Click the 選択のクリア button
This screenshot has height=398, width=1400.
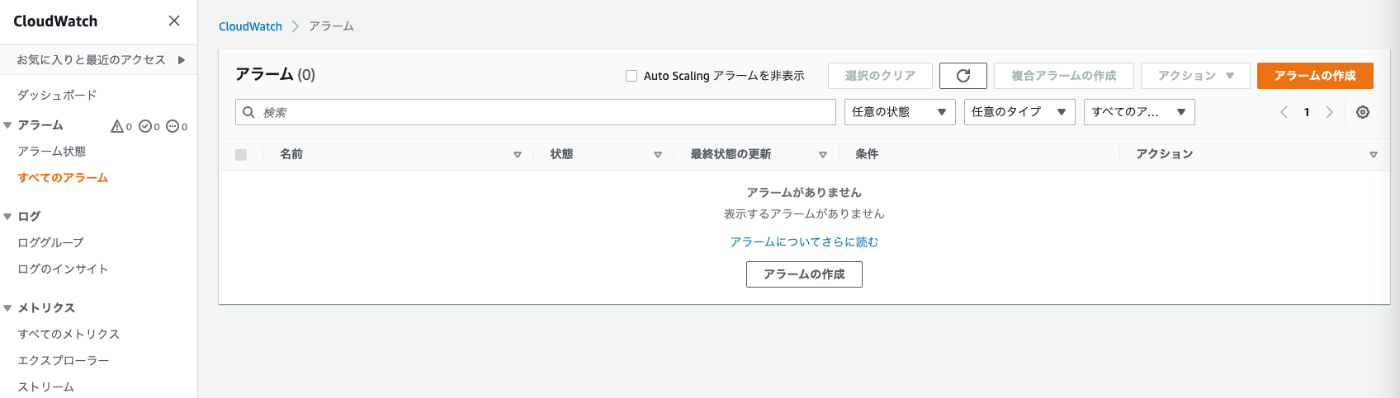[880, 76]
